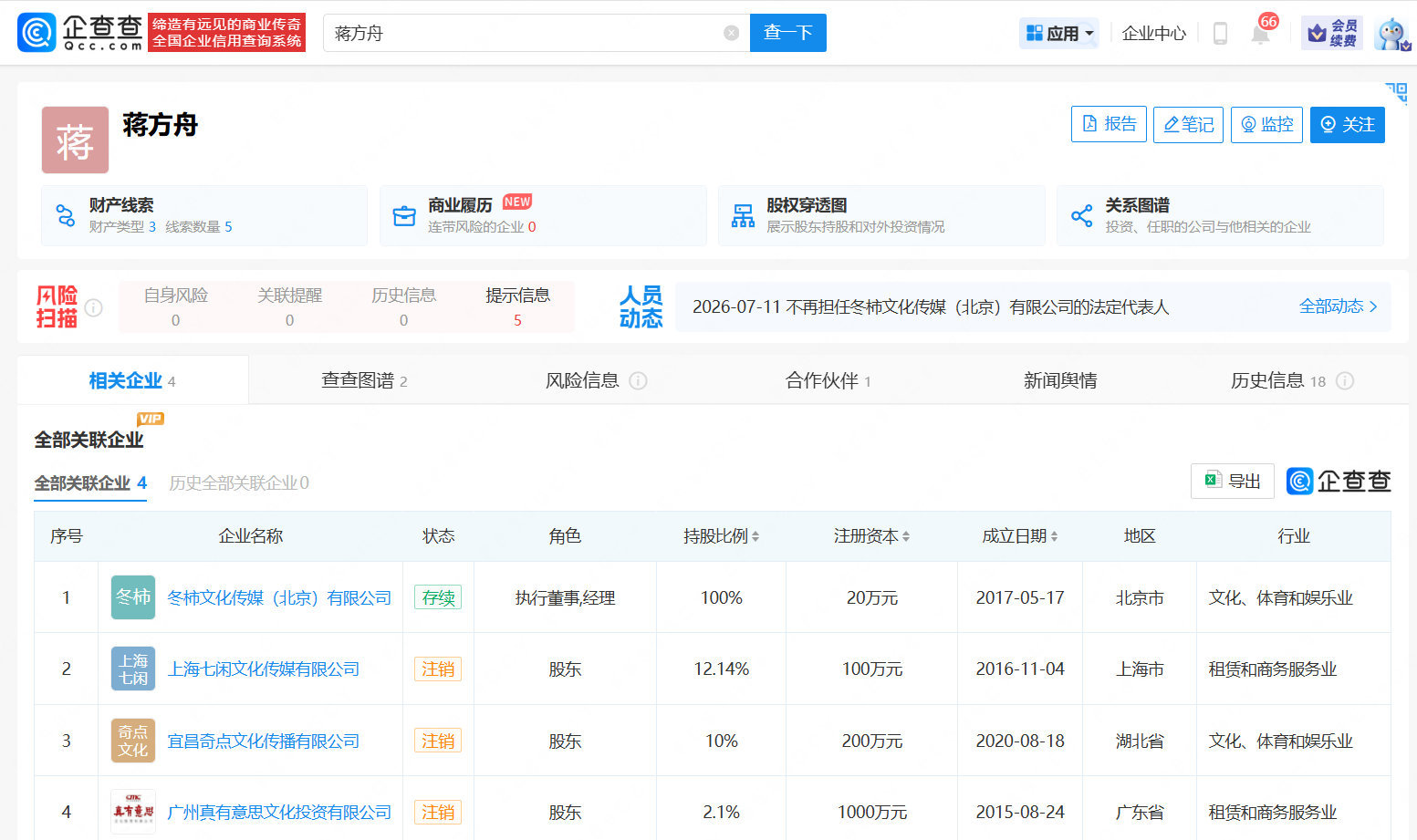
Task: Click the member renewal crown icon
Action: 1332,33
